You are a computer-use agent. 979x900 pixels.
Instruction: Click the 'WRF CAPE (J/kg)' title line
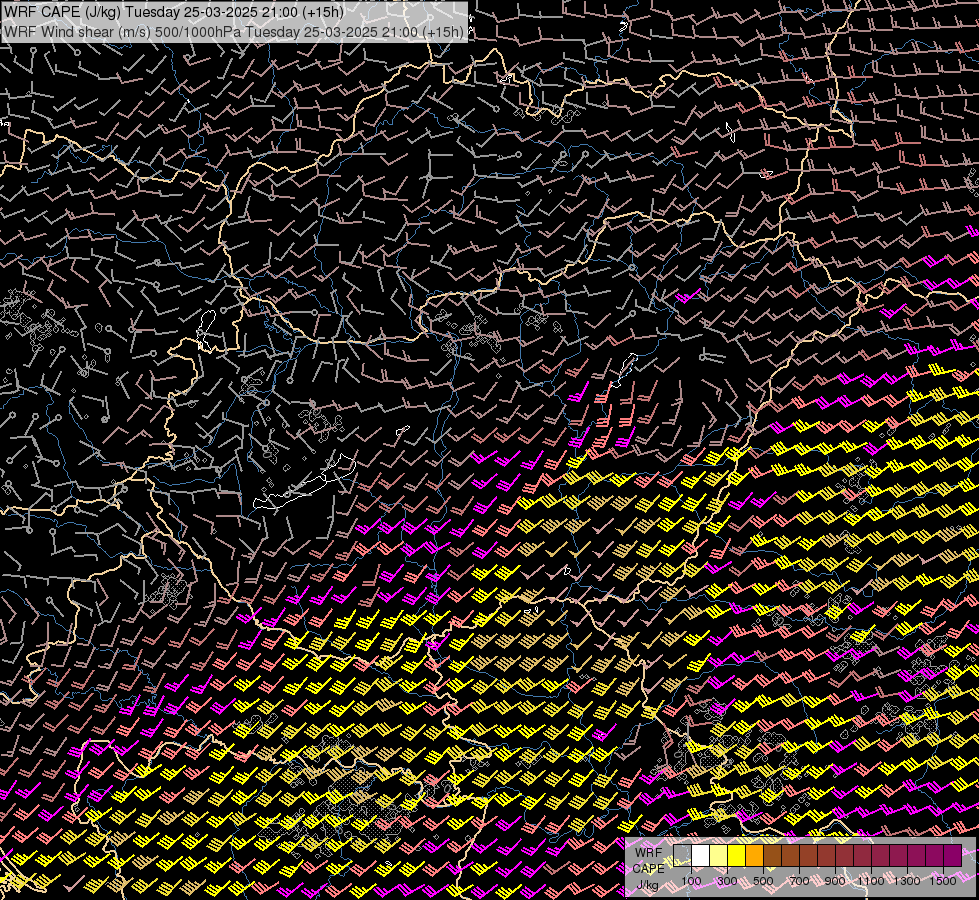(x=174, y=12)
